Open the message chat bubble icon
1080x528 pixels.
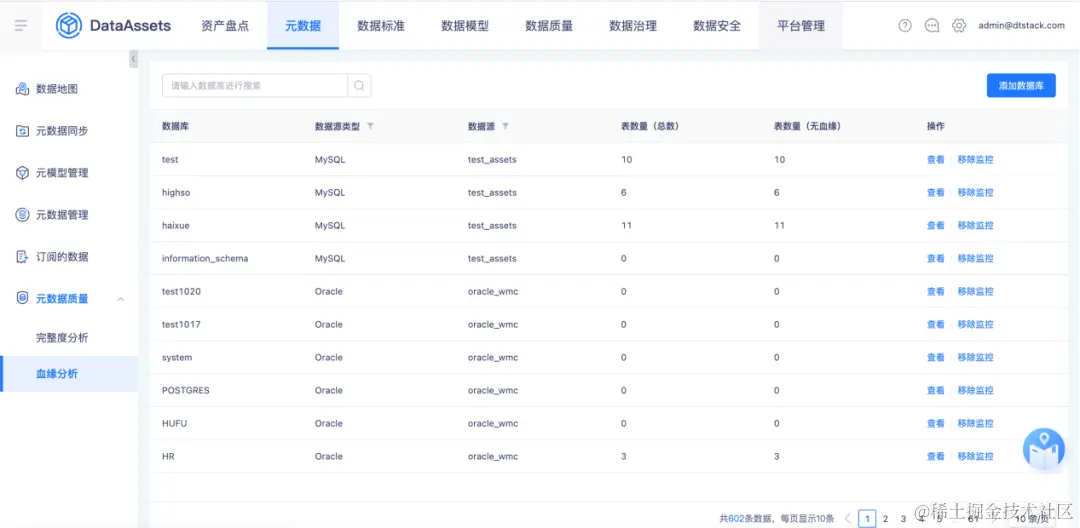pos(932,25)
